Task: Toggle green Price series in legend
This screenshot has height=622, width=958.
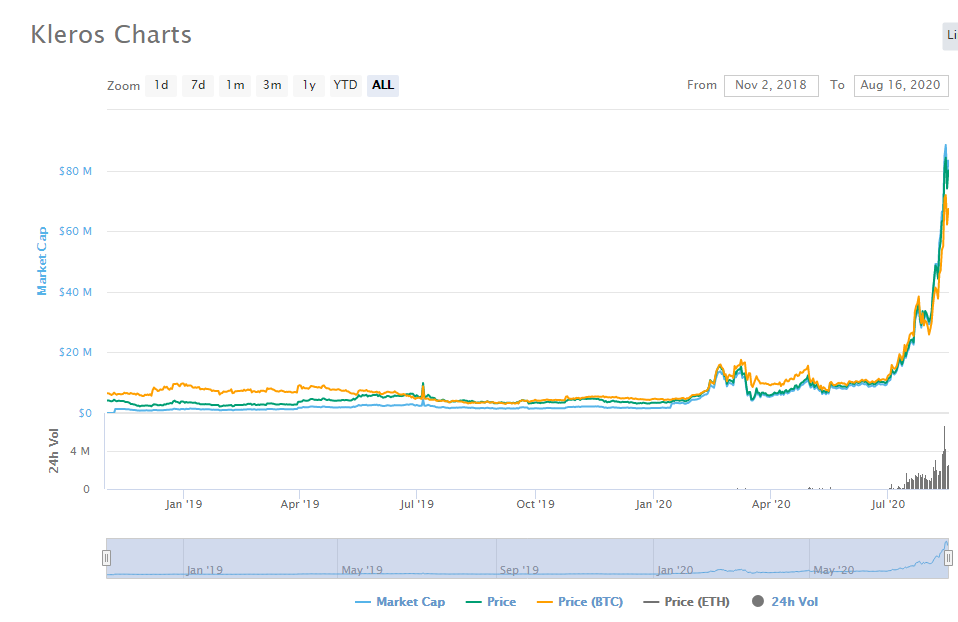Action: [x=491, y=602]
